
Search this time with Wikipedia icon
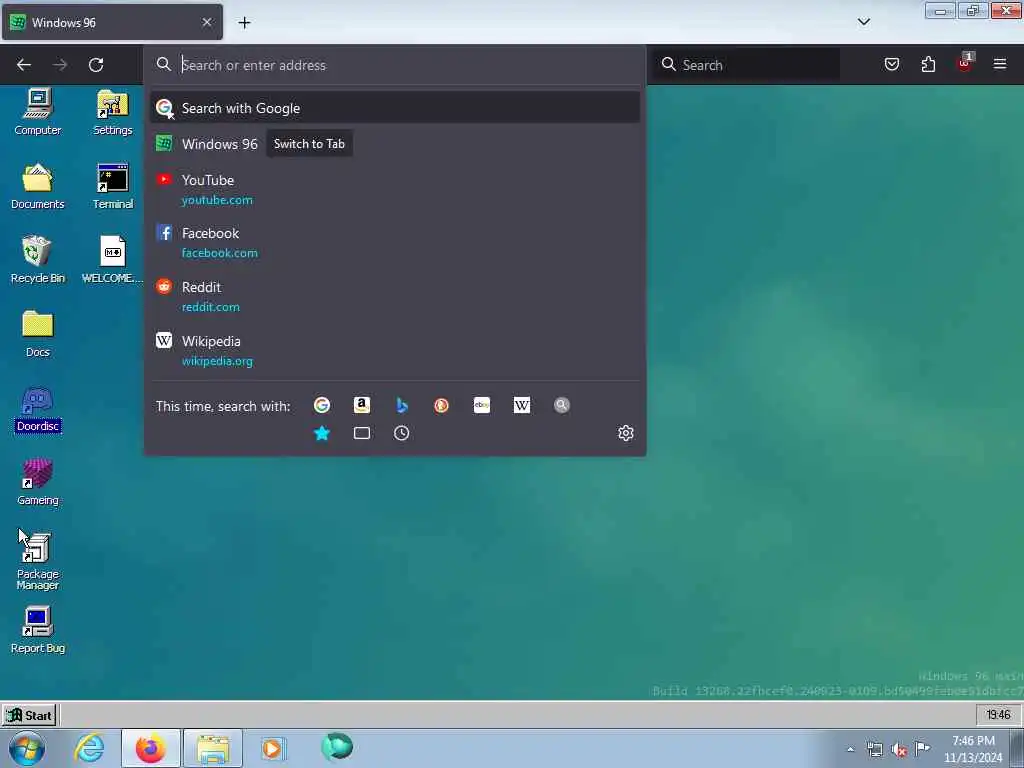click(x=522, y=406)
